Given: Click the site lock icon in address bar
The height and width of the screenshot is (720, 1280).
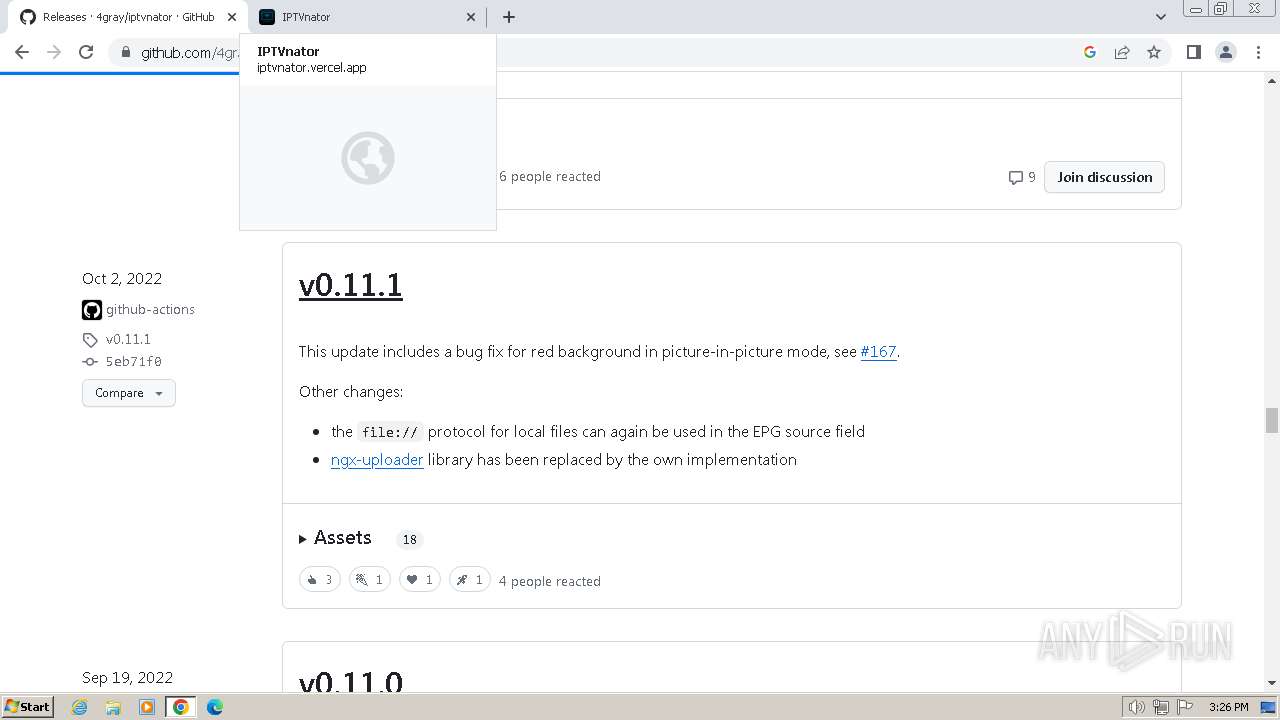Looking at the screenshot, I should 125,52.
